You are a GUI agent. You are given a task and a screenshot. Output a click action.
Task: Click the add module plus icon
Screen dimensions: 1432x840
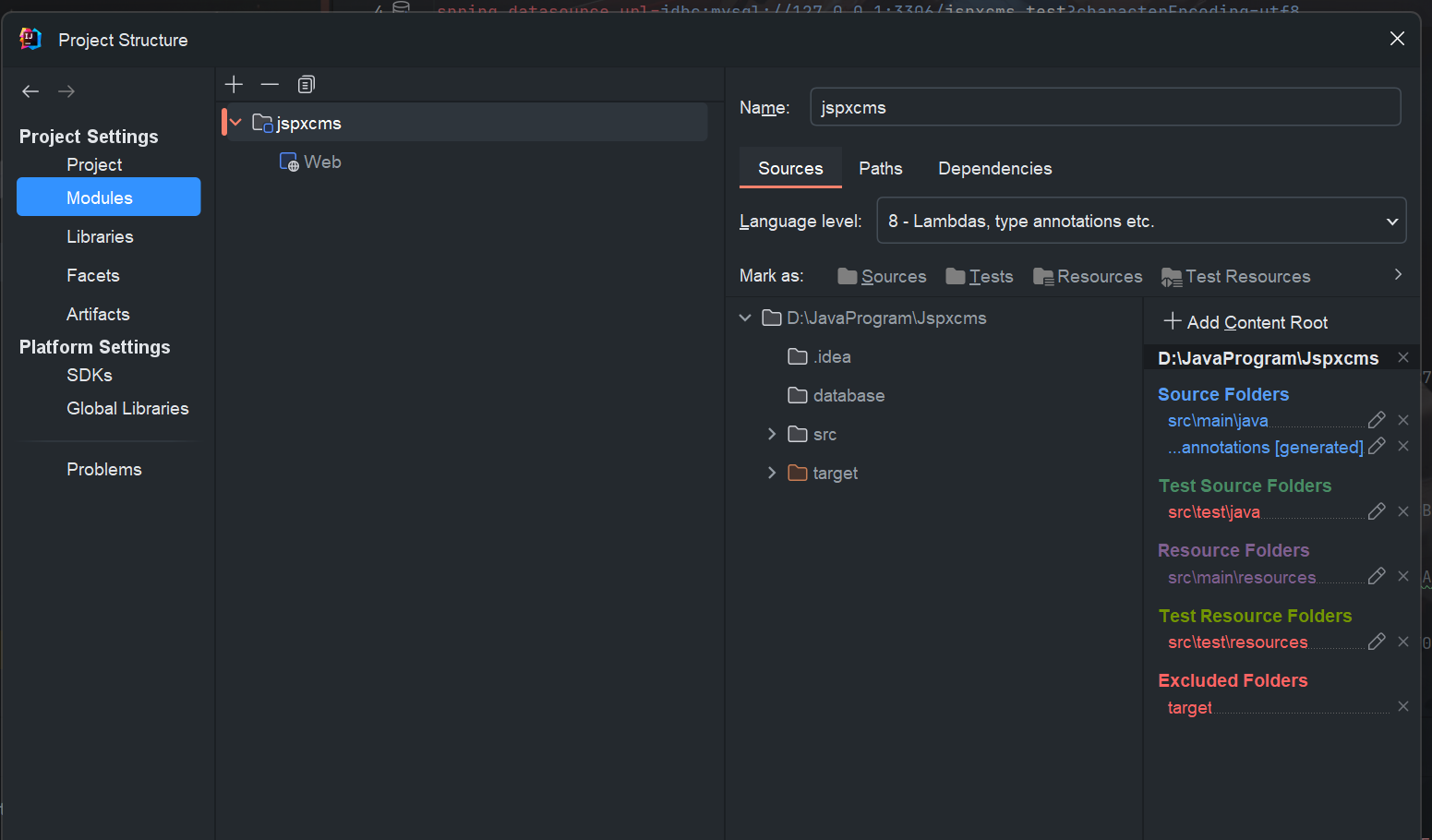(234, 85)
